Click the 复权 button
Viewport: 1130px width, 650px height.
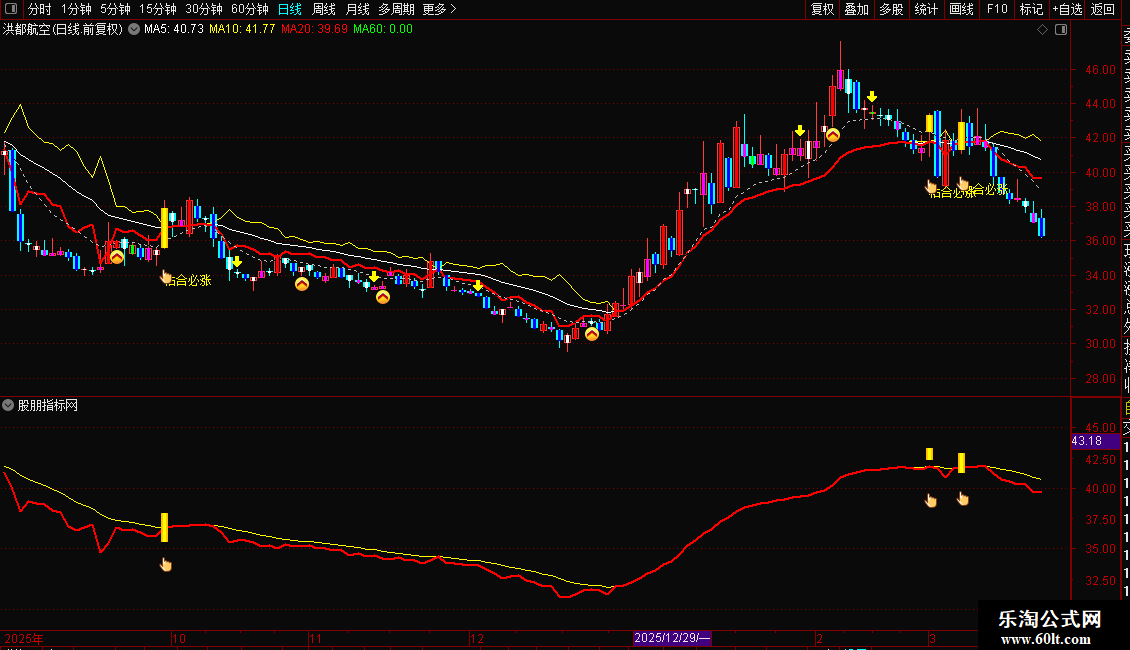pos(822,9)
